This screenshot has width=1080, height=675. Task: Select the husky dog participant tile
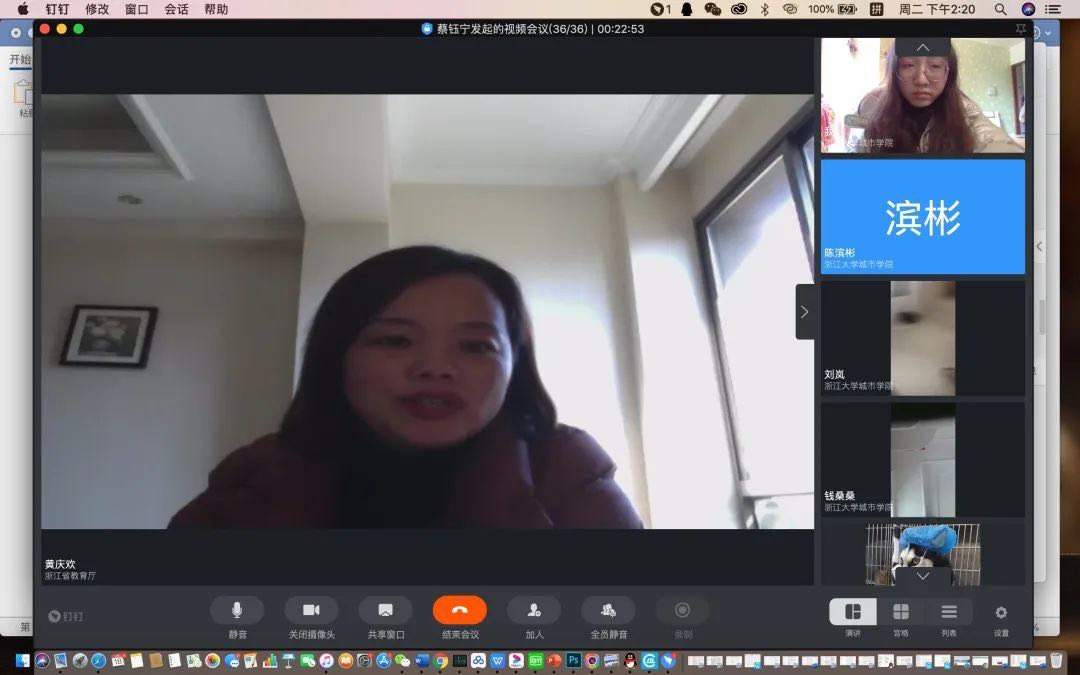923,554
